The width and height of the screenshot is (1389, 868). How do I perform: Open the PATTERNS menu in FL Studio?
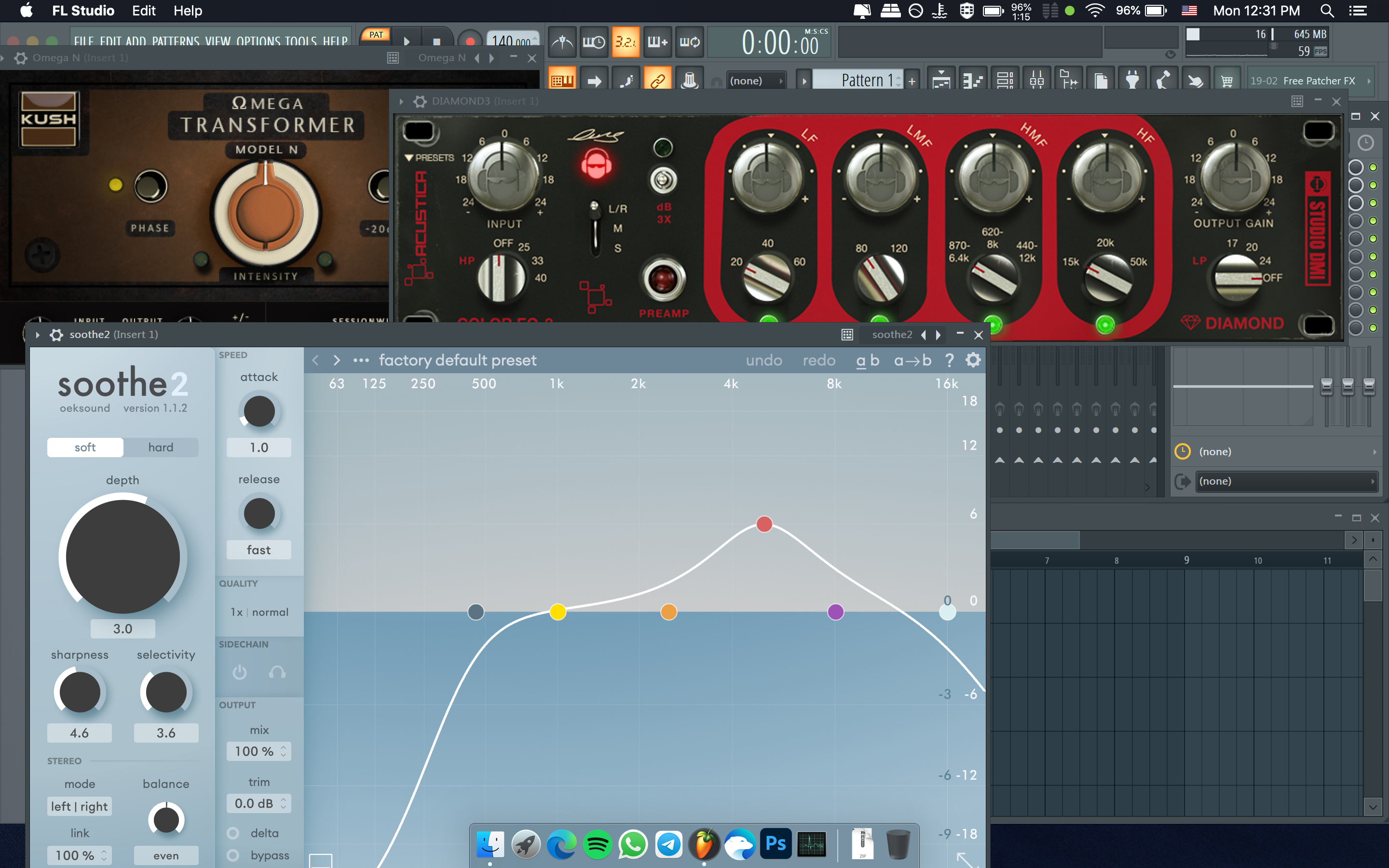coord(176,41)
